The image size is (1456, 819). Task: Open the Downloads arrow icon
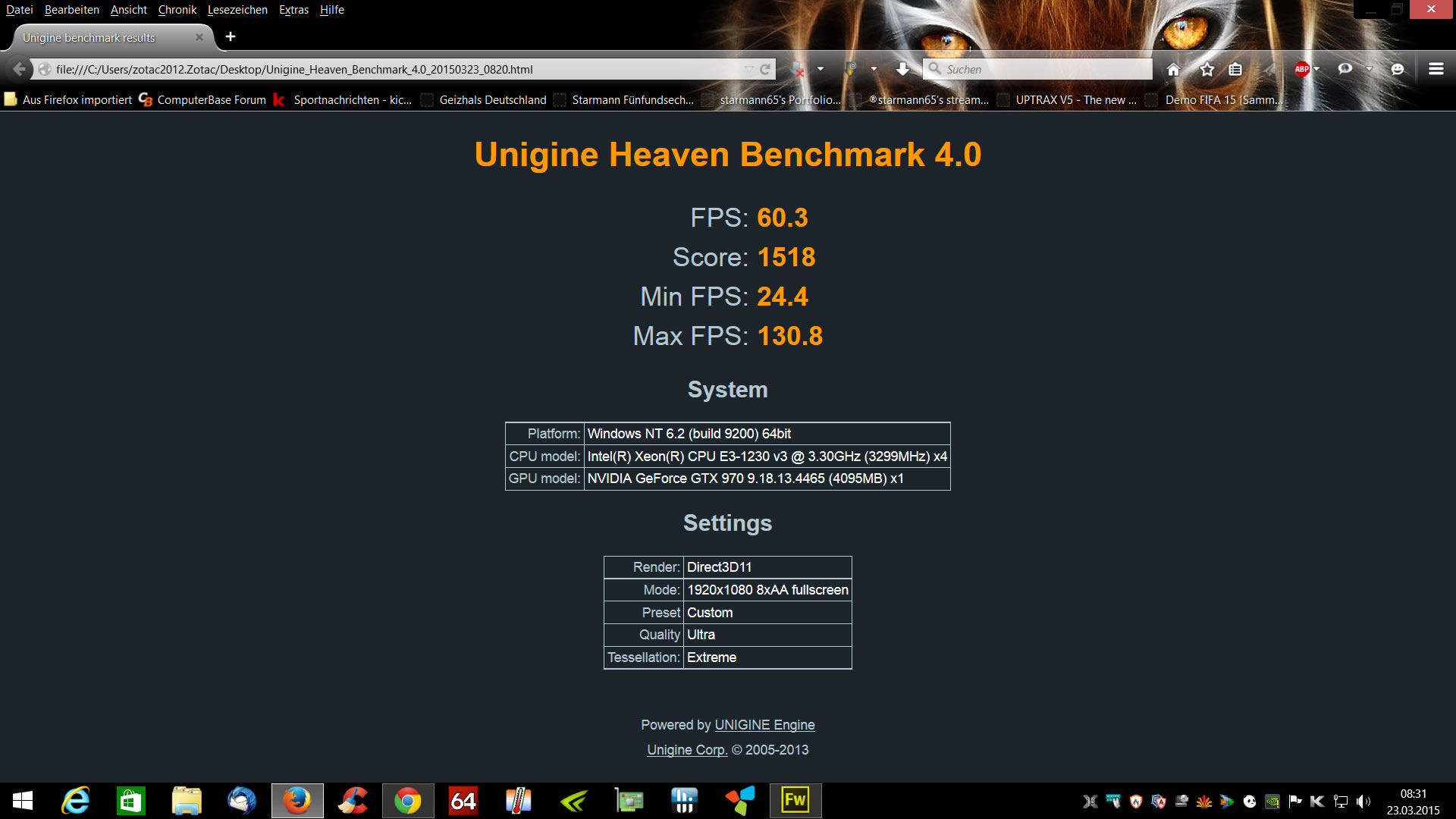(x=902, y=69)
